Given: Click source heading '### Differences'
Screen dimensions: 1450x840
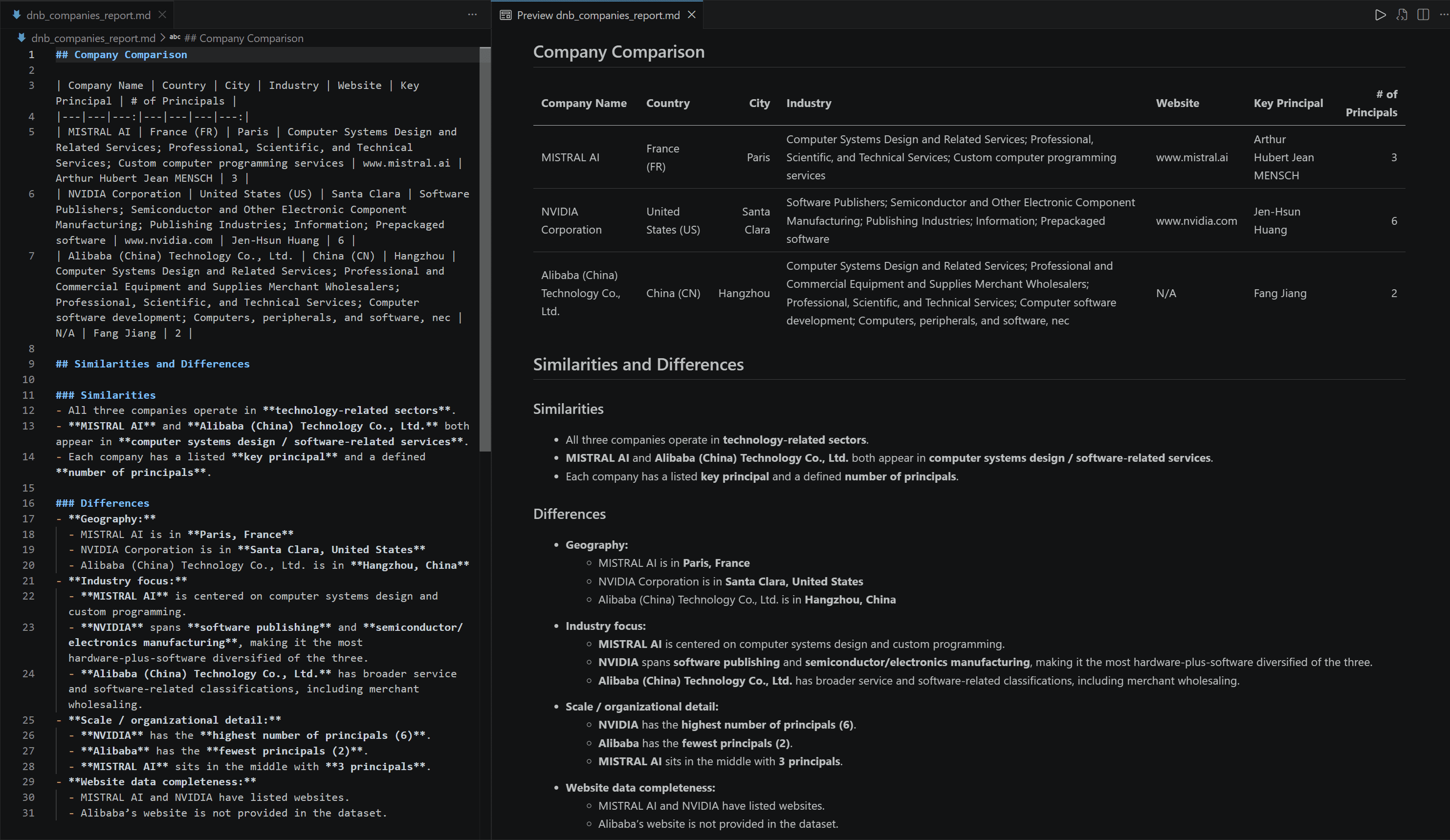Looking at the screenshot, I should coord(103,503).
